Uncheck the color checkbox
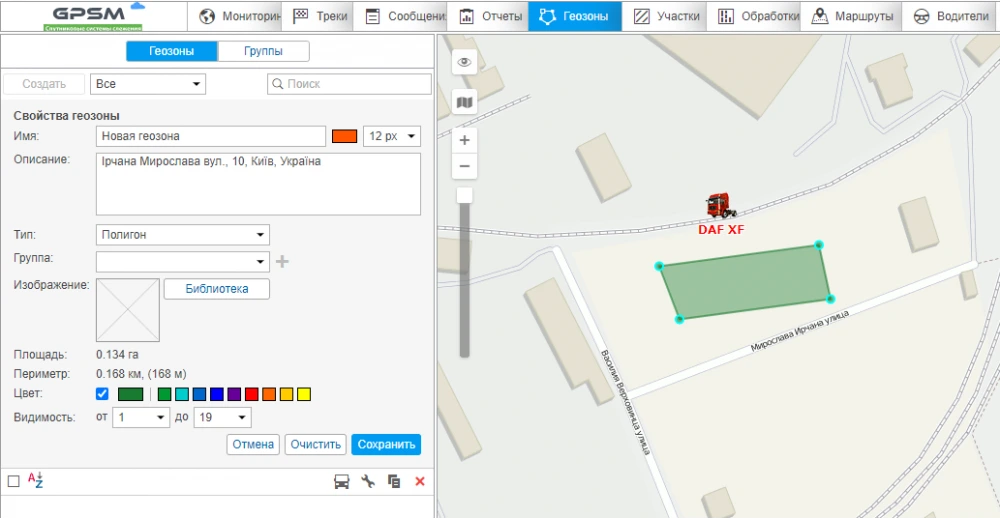The height and width of the screenshot is (519, 1000). 102,394
